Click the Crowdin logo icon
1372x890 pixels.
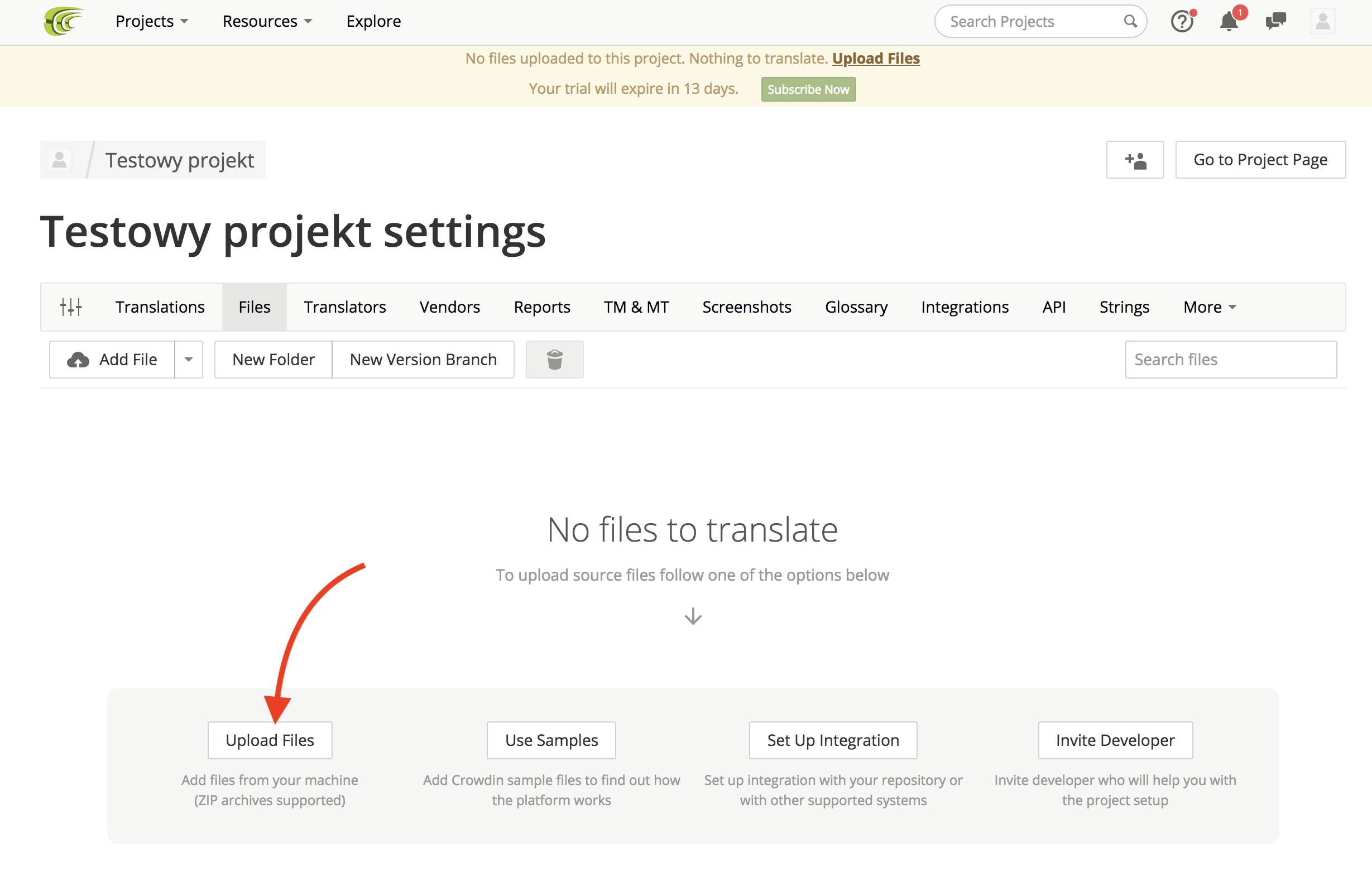click(64, 21)
